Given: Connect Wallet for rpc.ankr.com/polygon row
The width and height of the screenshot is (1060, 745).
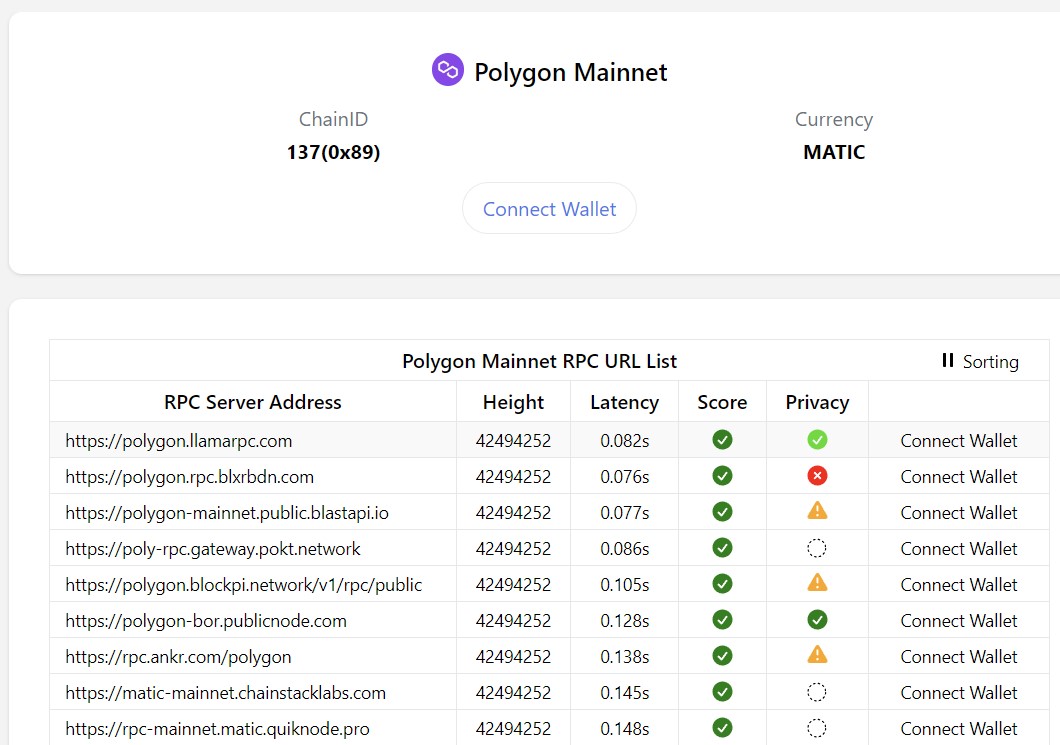Looking at the screenshot, I should (959, 656).
